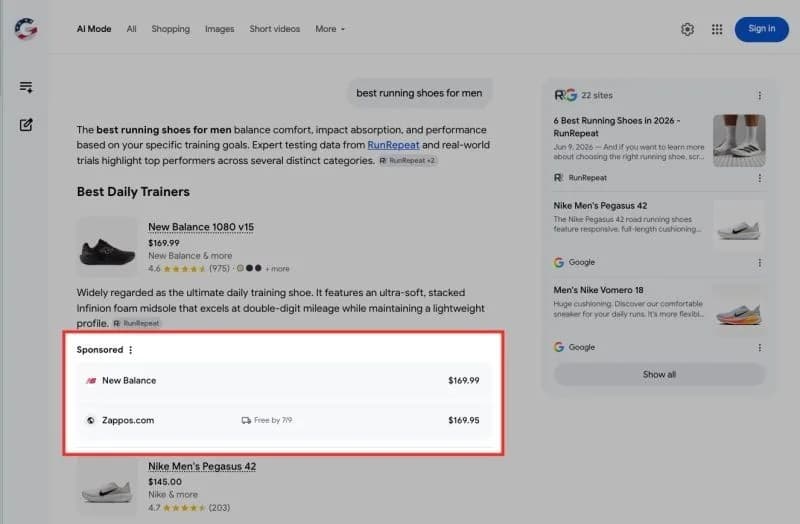Click the New Balance & more seller text
Image resolution: width=800 pixels, height=524 pixels.
pos(190,256)
